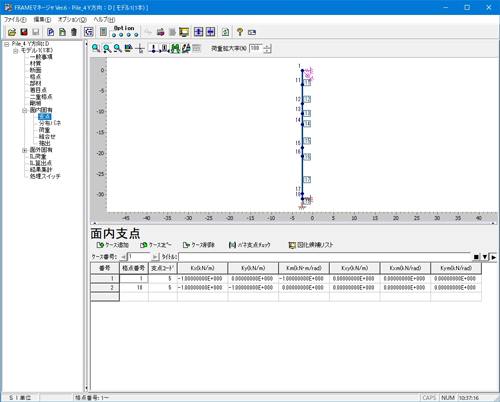Open the オプション(O) menu
This screenshot has height=402, width=500.
(72, 20)
